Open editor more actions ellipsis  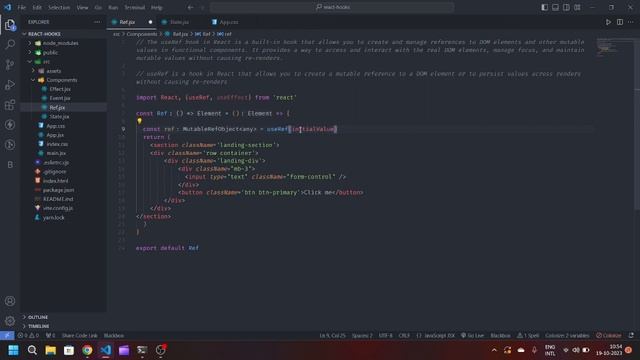(631, 22)
